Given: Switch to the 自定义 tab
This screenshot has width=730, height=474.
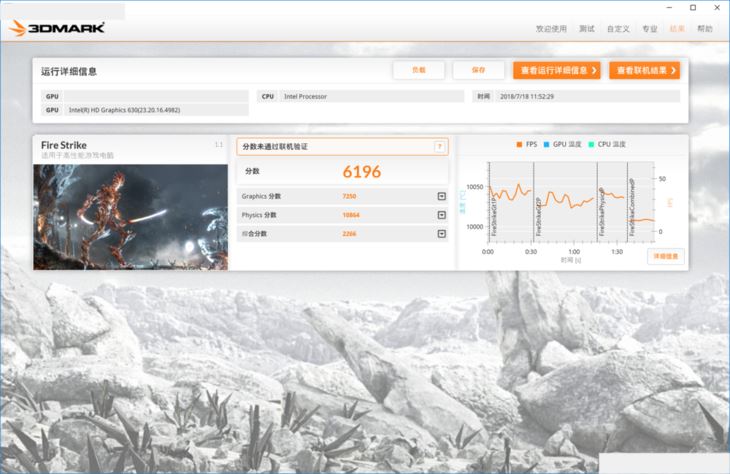Looking at the screenshot, I should pos(618,29).
